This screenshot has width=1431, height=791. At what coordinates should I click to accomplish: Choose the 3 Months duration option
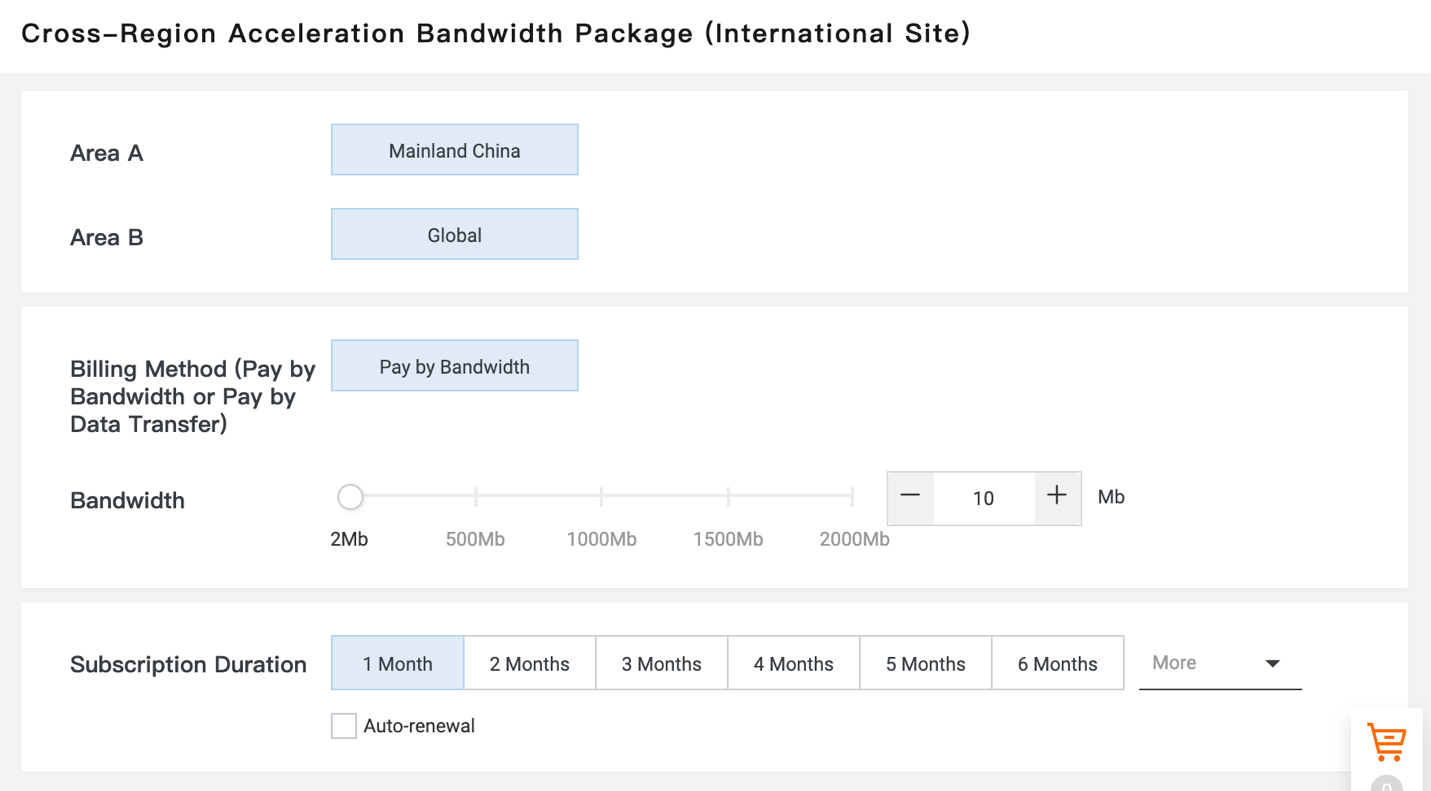click(661, 664)
